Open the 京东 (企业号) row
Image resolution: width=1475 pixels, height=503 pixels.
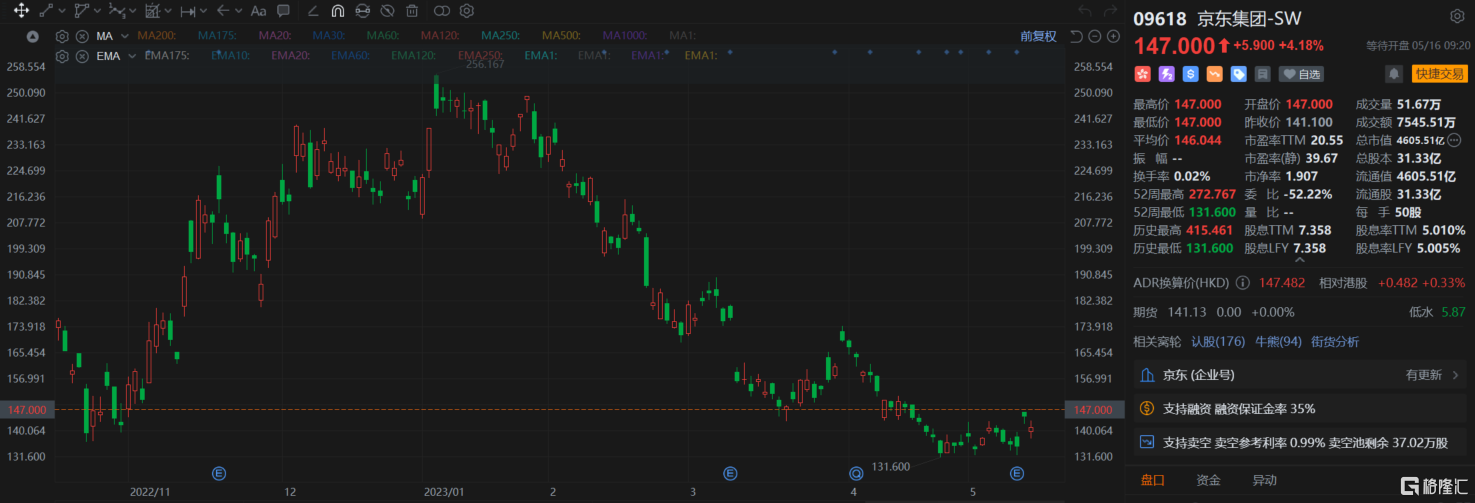[1299, 375]
